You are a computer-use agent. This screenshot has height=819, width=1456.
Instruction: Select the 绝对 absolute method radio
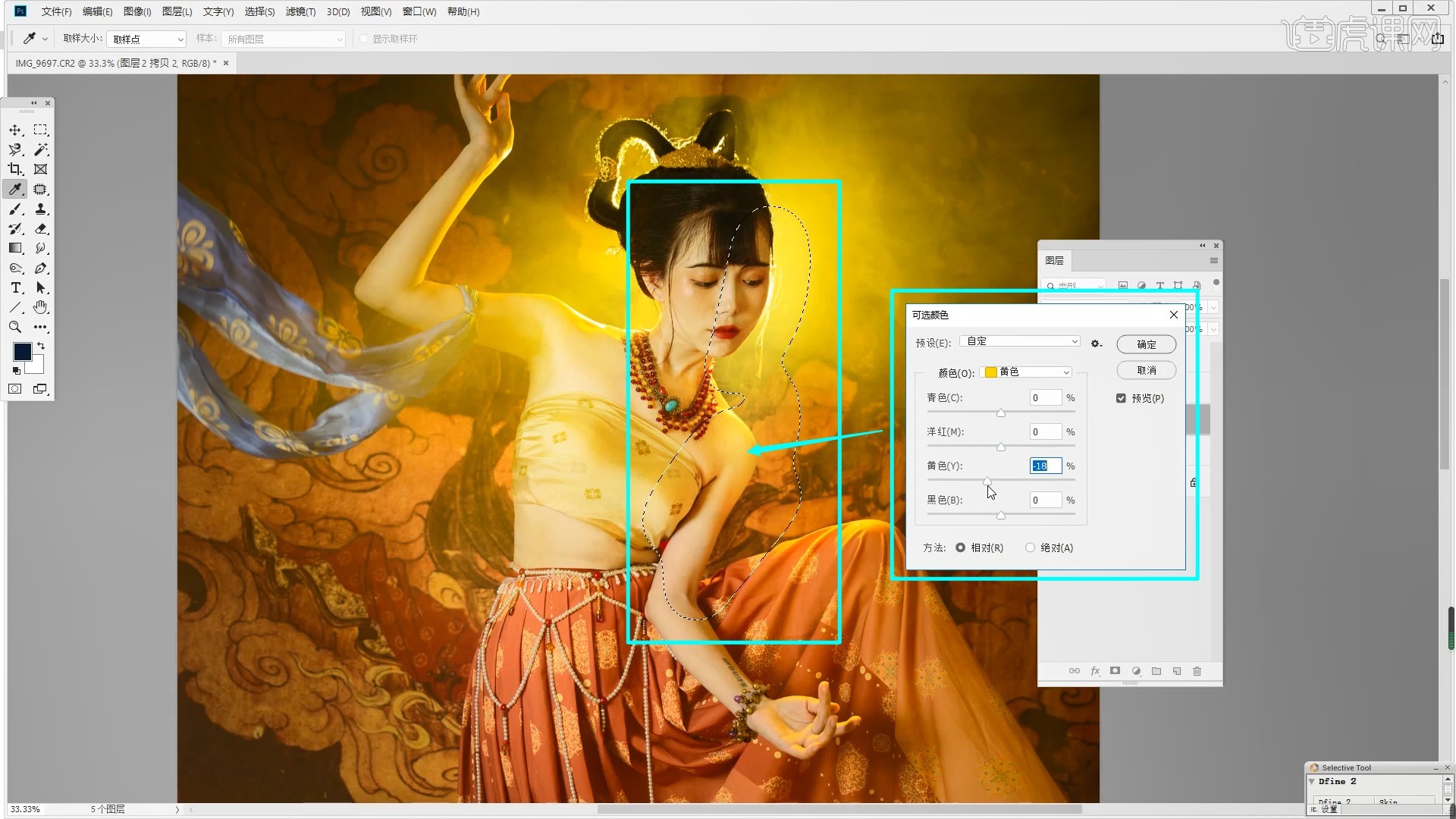[x=1030, y=548]
